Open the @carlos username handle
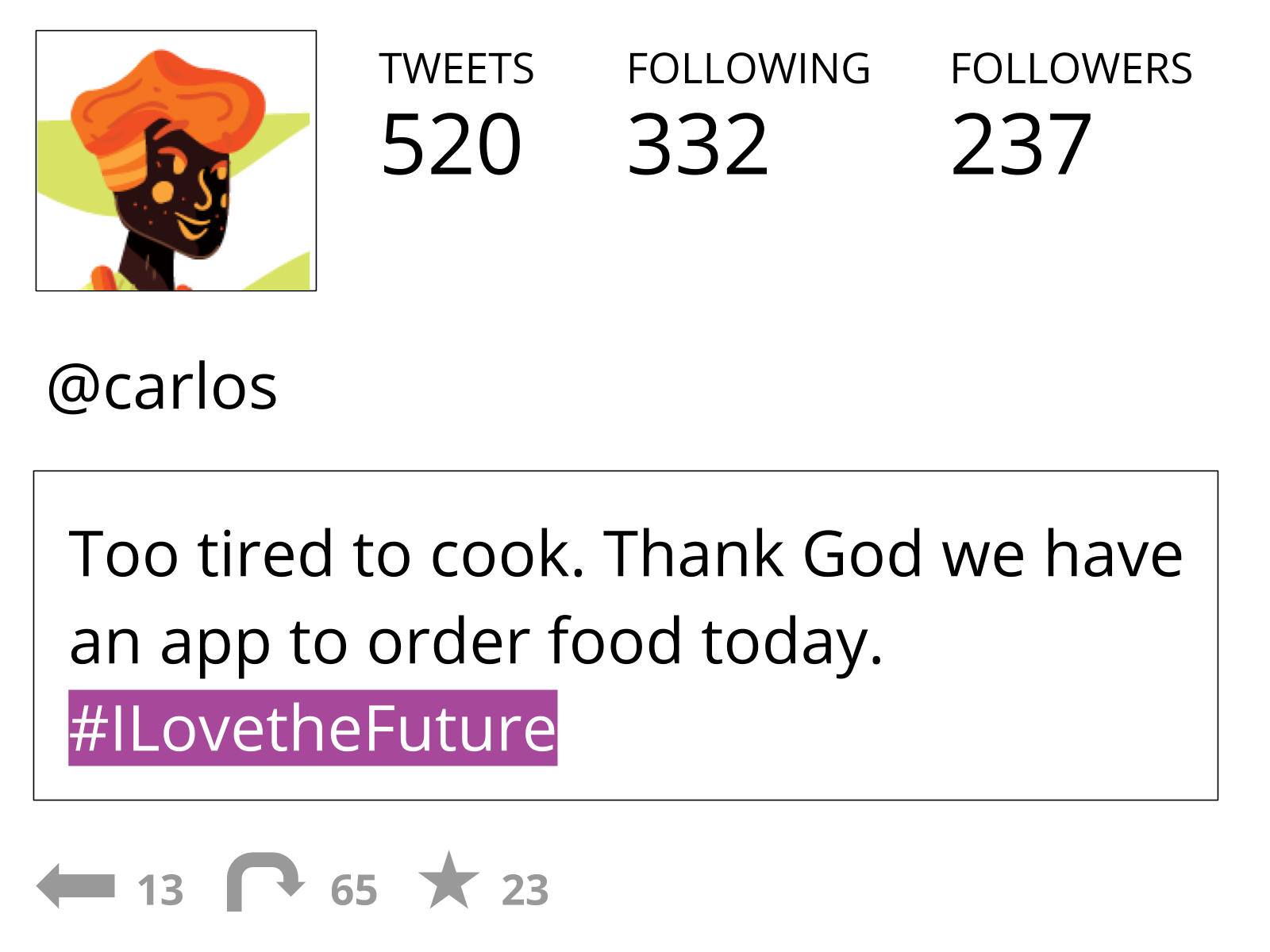The width and height of the screenshot is (1270, 952). [x=163, y=387]
